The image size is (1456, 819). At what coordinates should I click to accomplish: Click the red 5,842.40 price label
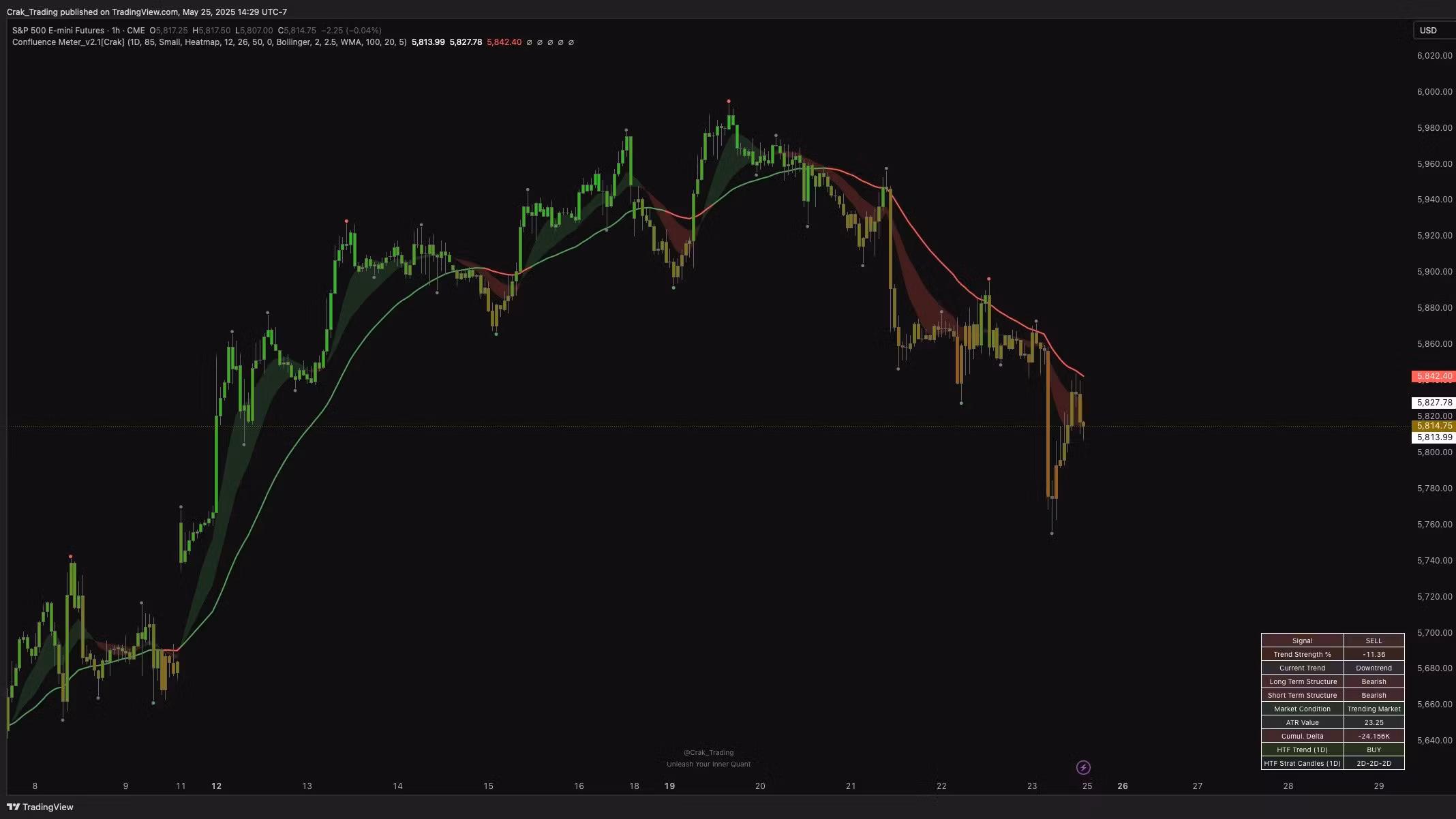click(x=1434, y=376)
